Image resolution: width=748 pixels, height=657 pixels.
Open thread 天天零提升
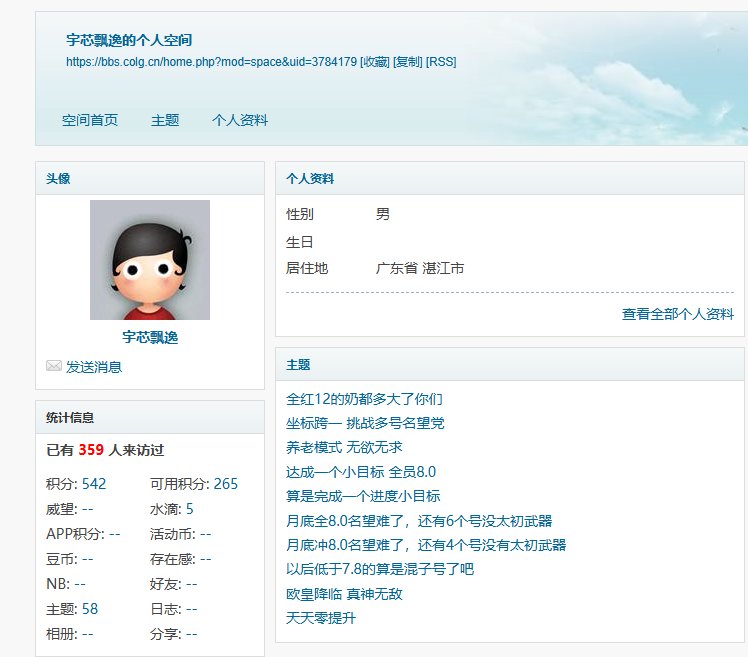click(x=321, y=618)
